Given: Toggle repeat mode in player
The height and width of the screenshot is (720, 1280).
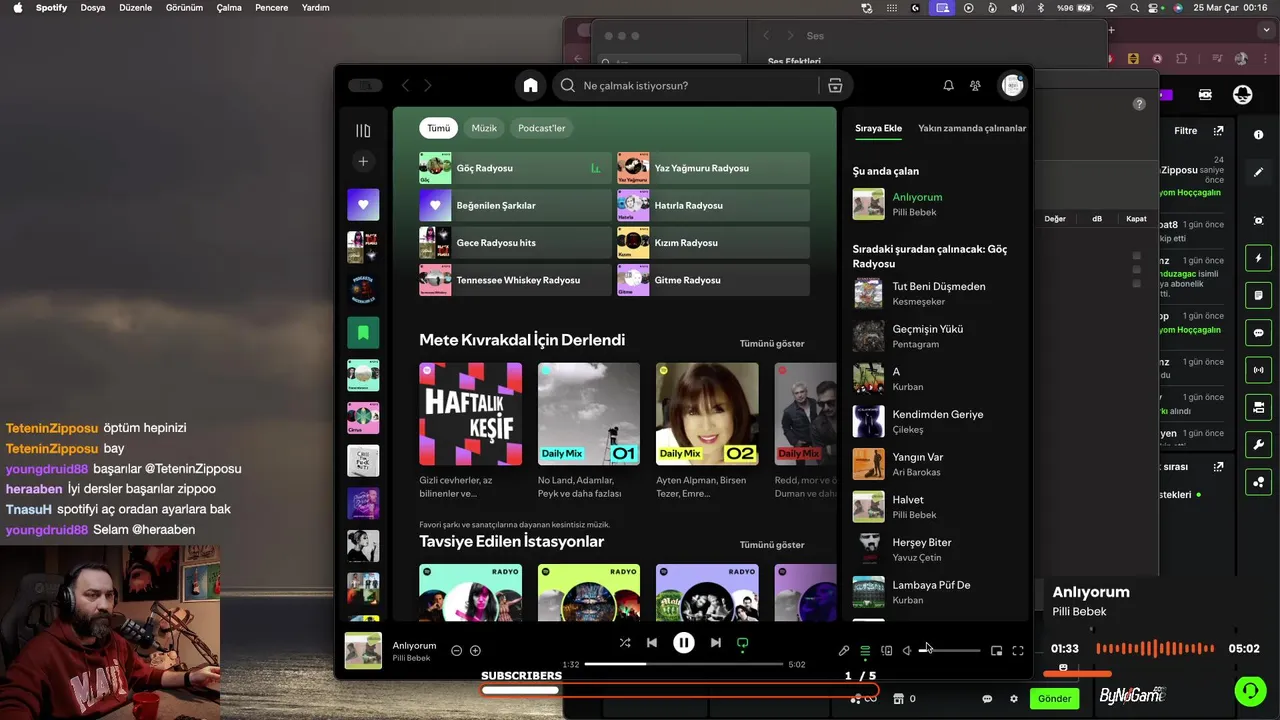Looking at the screenshot, I should 743,643.
